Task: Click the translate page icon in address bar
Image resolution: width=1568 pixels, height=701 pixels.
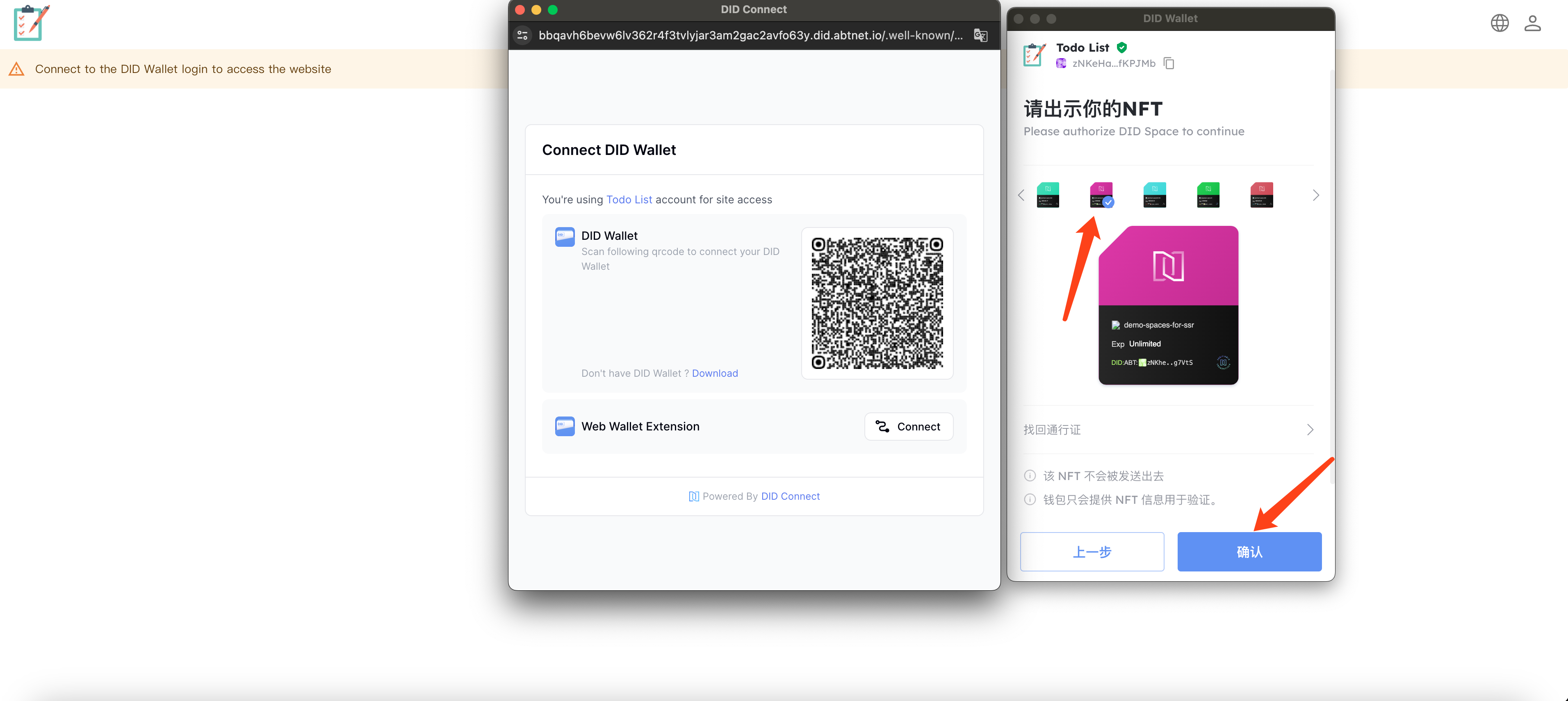Action: click(x=980, y=35)
